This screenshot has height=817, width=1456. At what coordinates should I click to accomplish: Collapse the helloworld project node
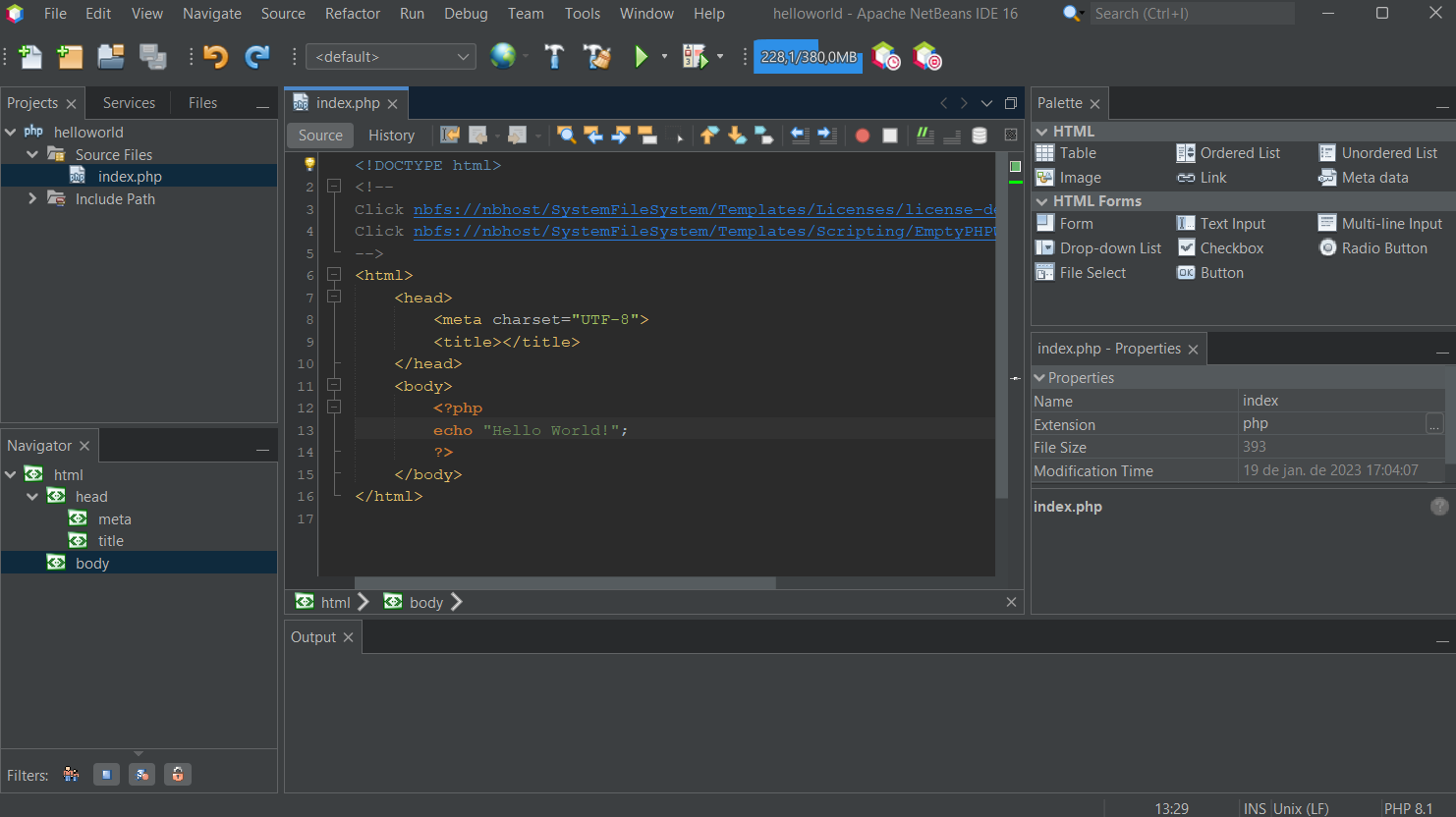(11, 132)
